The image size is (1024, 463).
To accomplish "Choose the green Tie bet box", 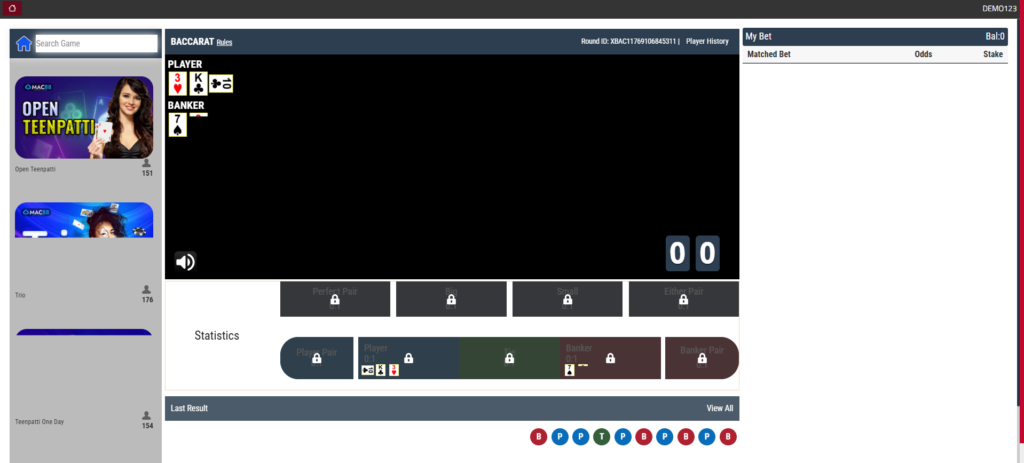I will (x=509, y=358).
